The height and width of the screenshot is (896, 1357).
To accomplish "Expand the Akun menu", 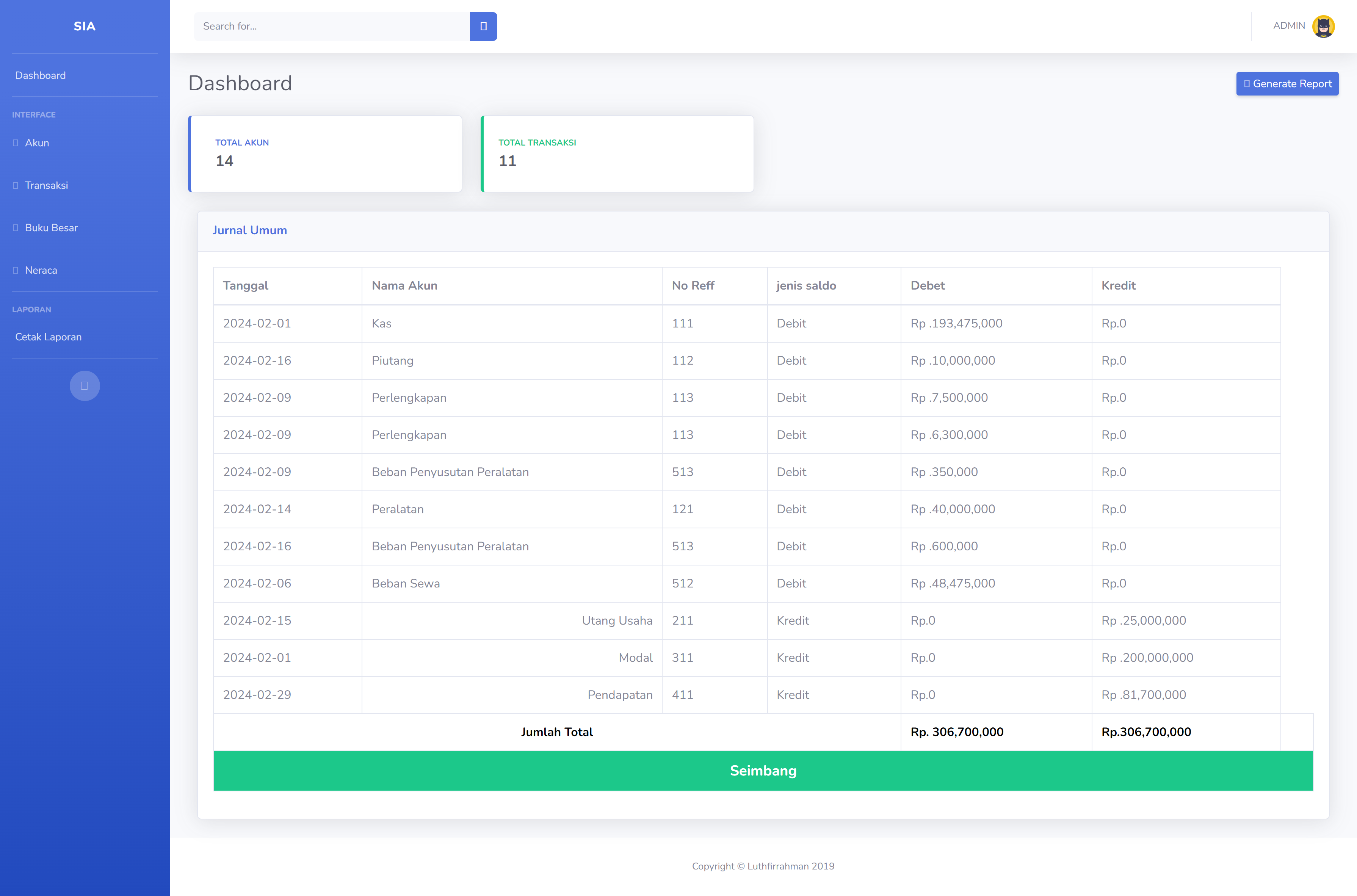I will coord(38,143).
